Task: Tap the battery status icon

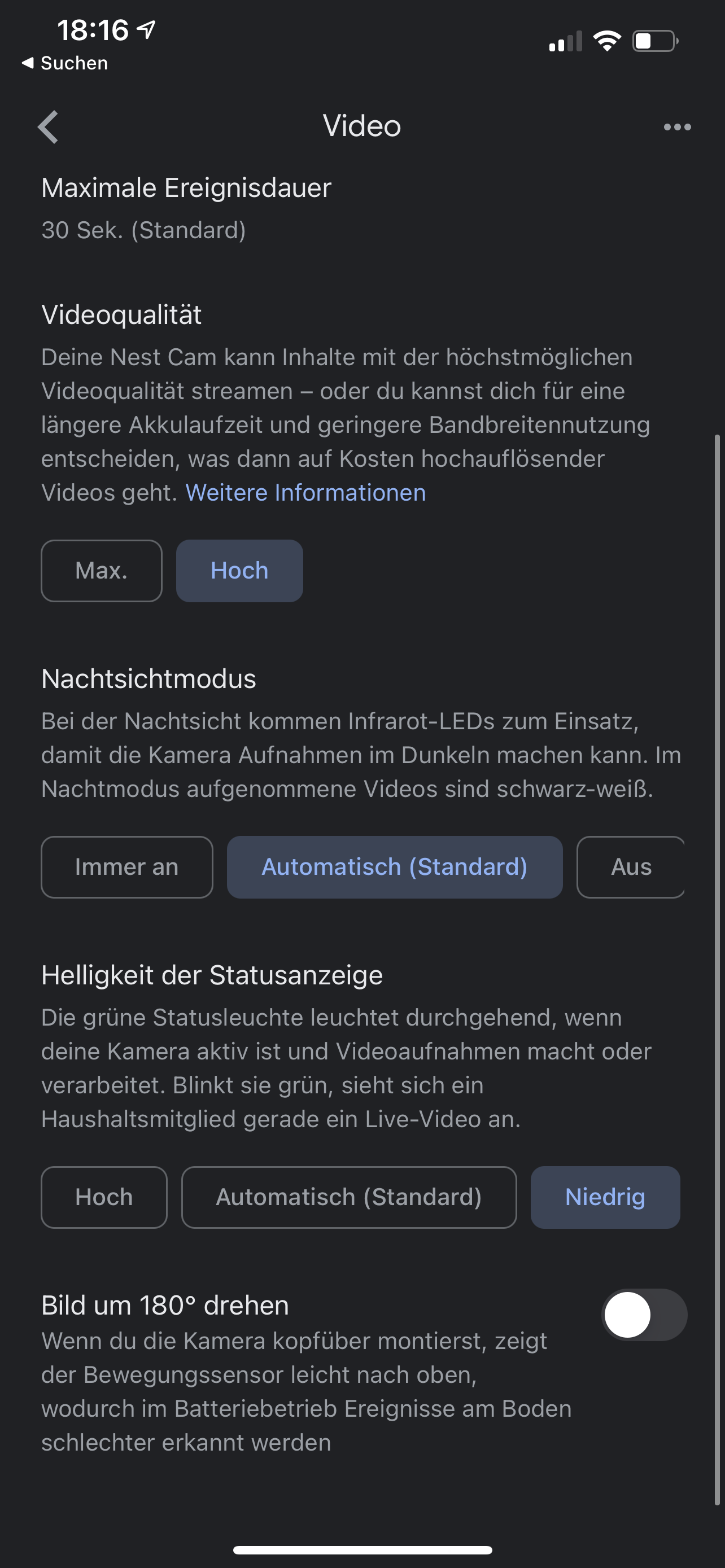Action: click(x=655, y=41)
